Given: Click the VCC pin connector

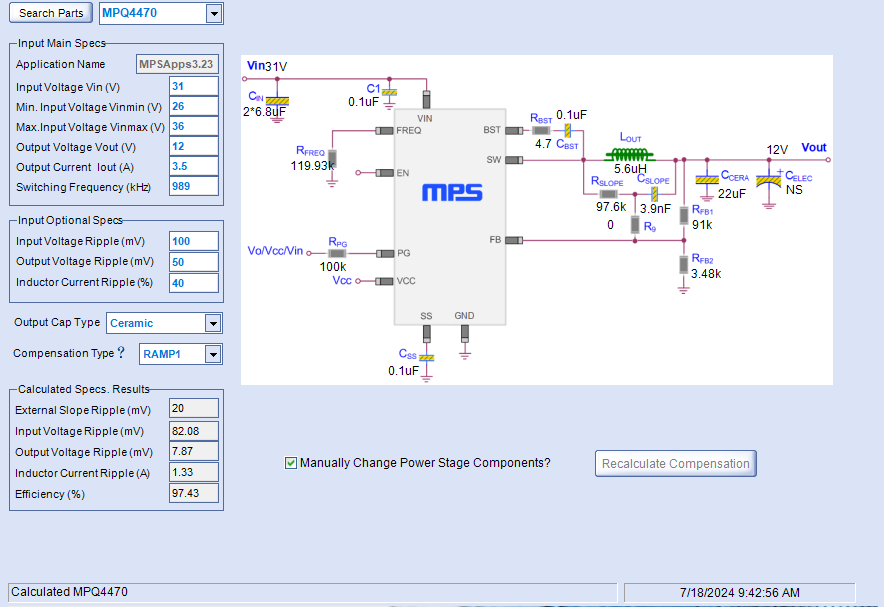Looking at the screenshot, I should [x=384, y=281].
